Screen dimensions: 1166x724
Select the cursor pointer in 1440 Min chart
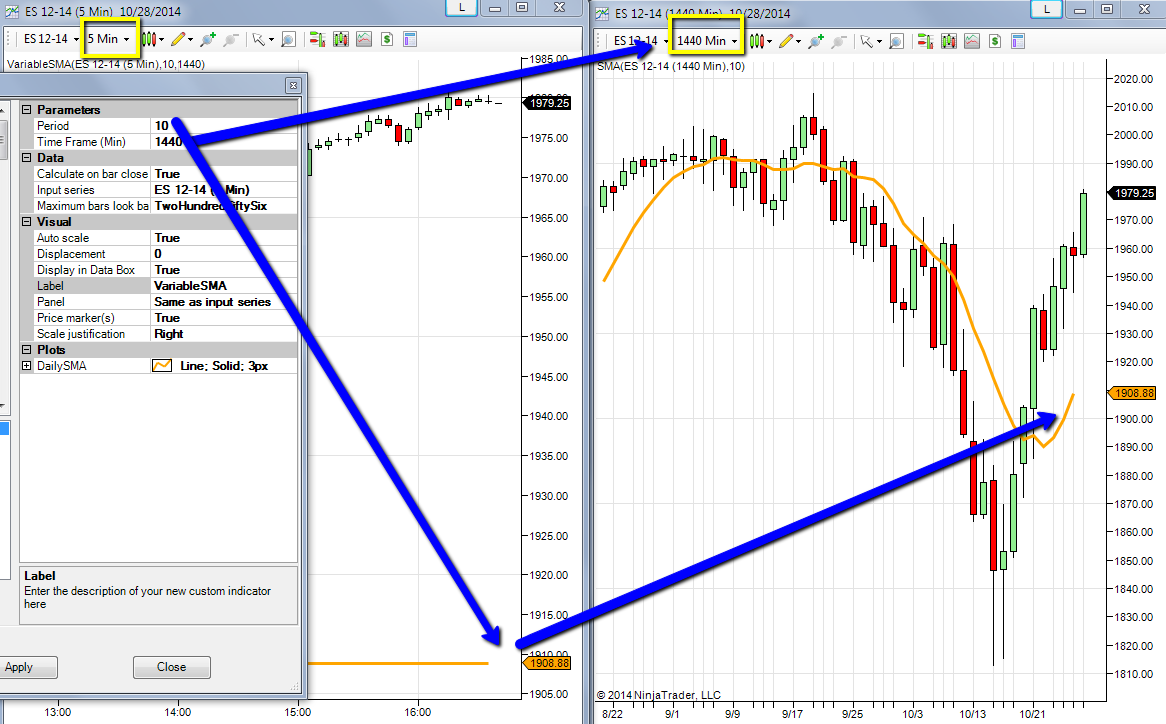pyautogui.click(x=866, y=41)
